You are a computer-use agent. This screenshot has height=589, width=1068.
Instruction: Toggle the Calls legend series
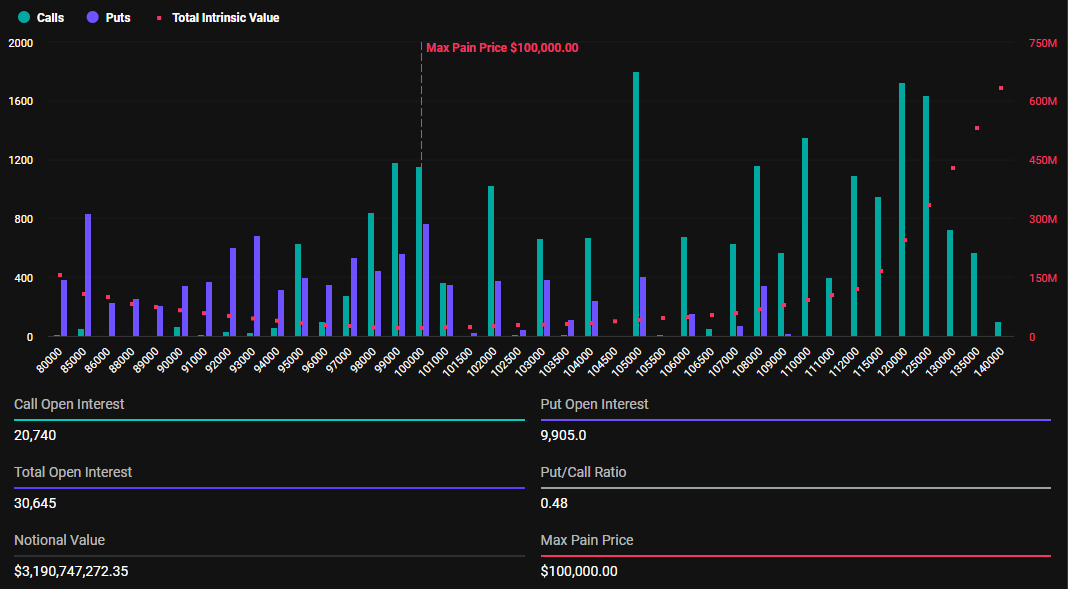(50, 18)
